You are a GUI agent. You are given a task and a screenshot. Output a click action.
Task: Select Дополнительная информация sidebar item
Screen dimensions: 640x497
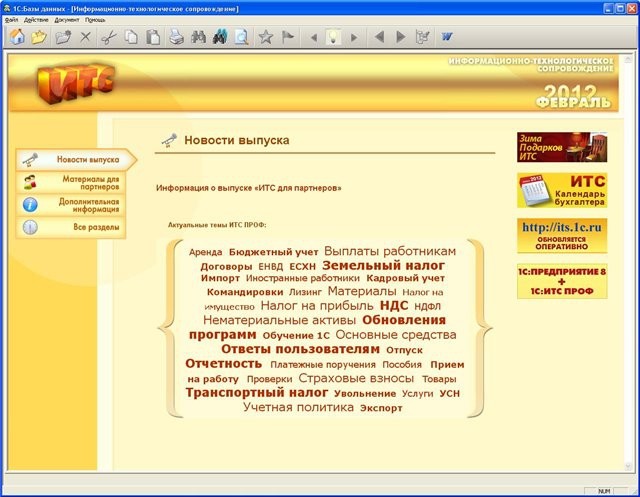pos(71,205)
